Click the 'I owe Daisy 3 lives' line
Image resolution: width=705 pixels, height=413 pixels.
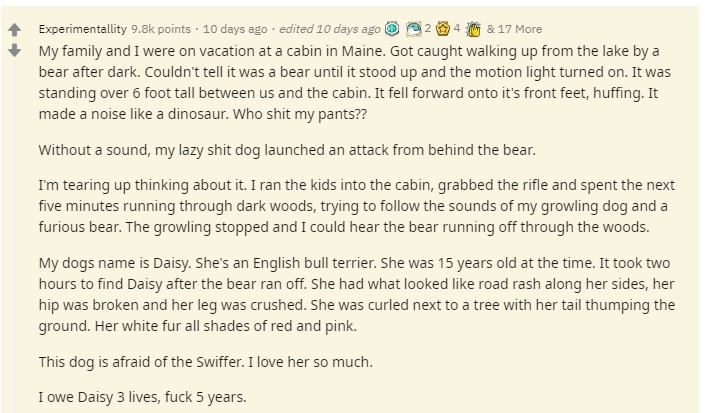coord(143,397)
